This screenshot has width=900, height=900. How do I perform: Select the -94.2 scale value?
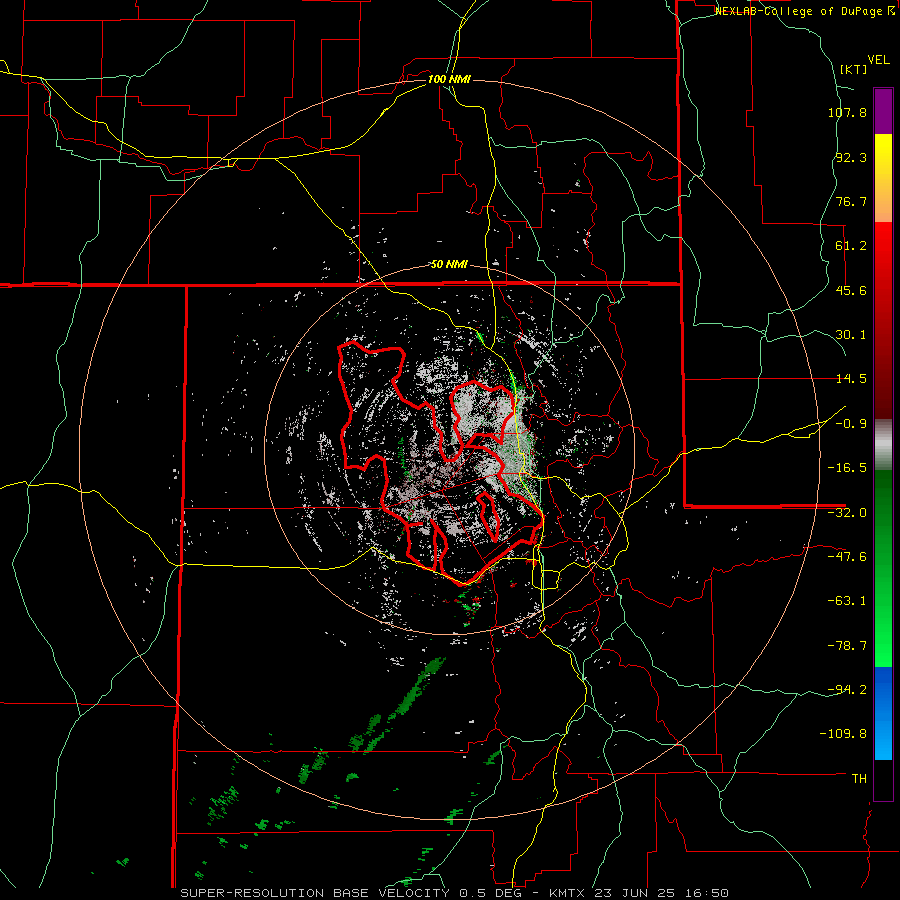pos(847,690)
